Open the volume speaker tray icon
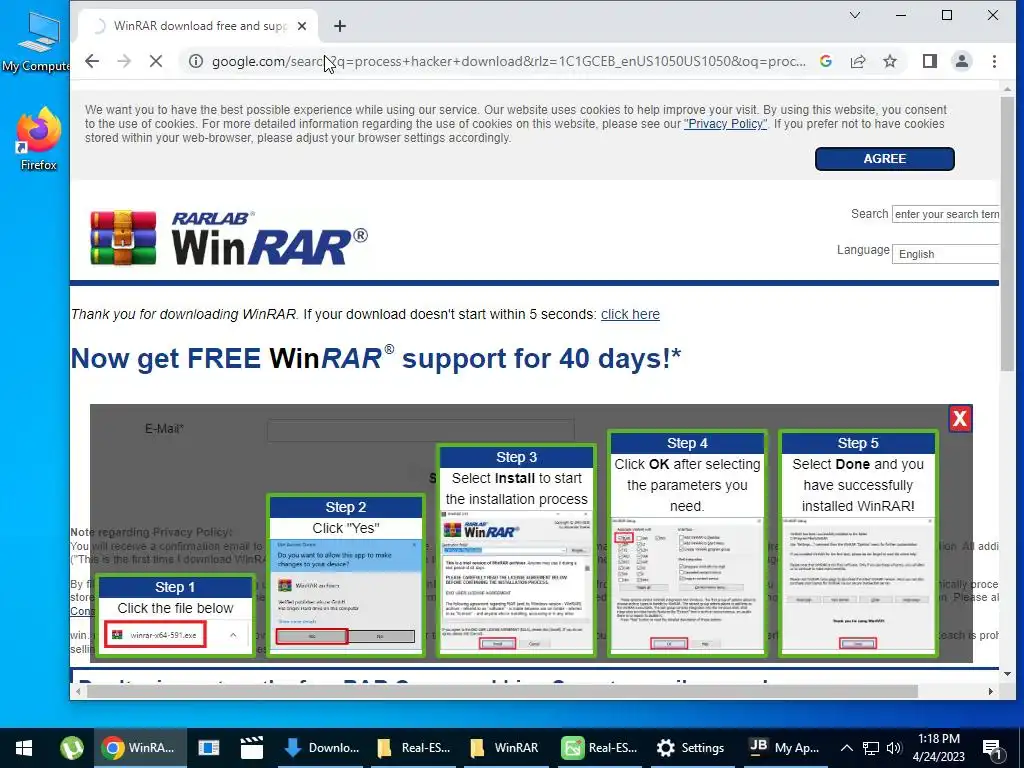The width and height of the screenshot is (1024, 768). coord(894,748)
